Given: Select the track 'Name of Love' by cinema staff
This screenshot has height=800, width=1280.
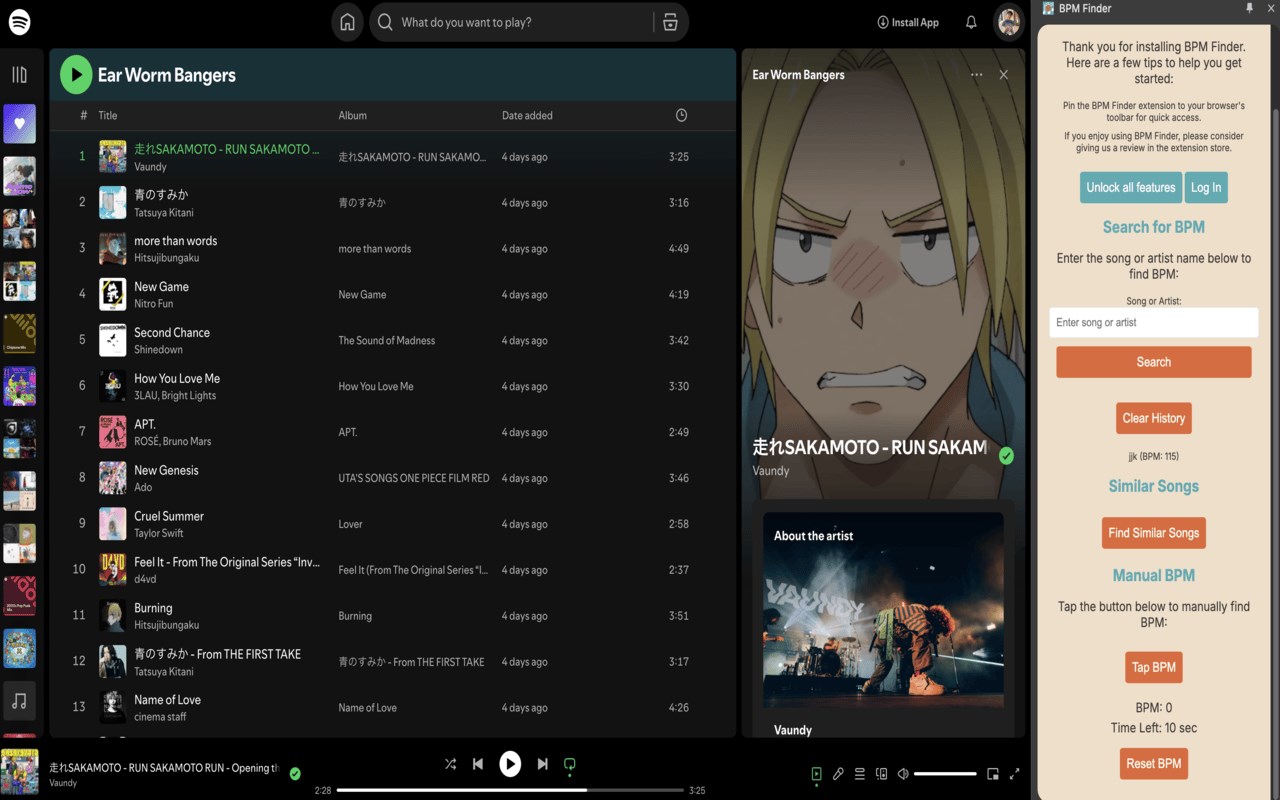Looking at the screenshot, I should point(167,700).
